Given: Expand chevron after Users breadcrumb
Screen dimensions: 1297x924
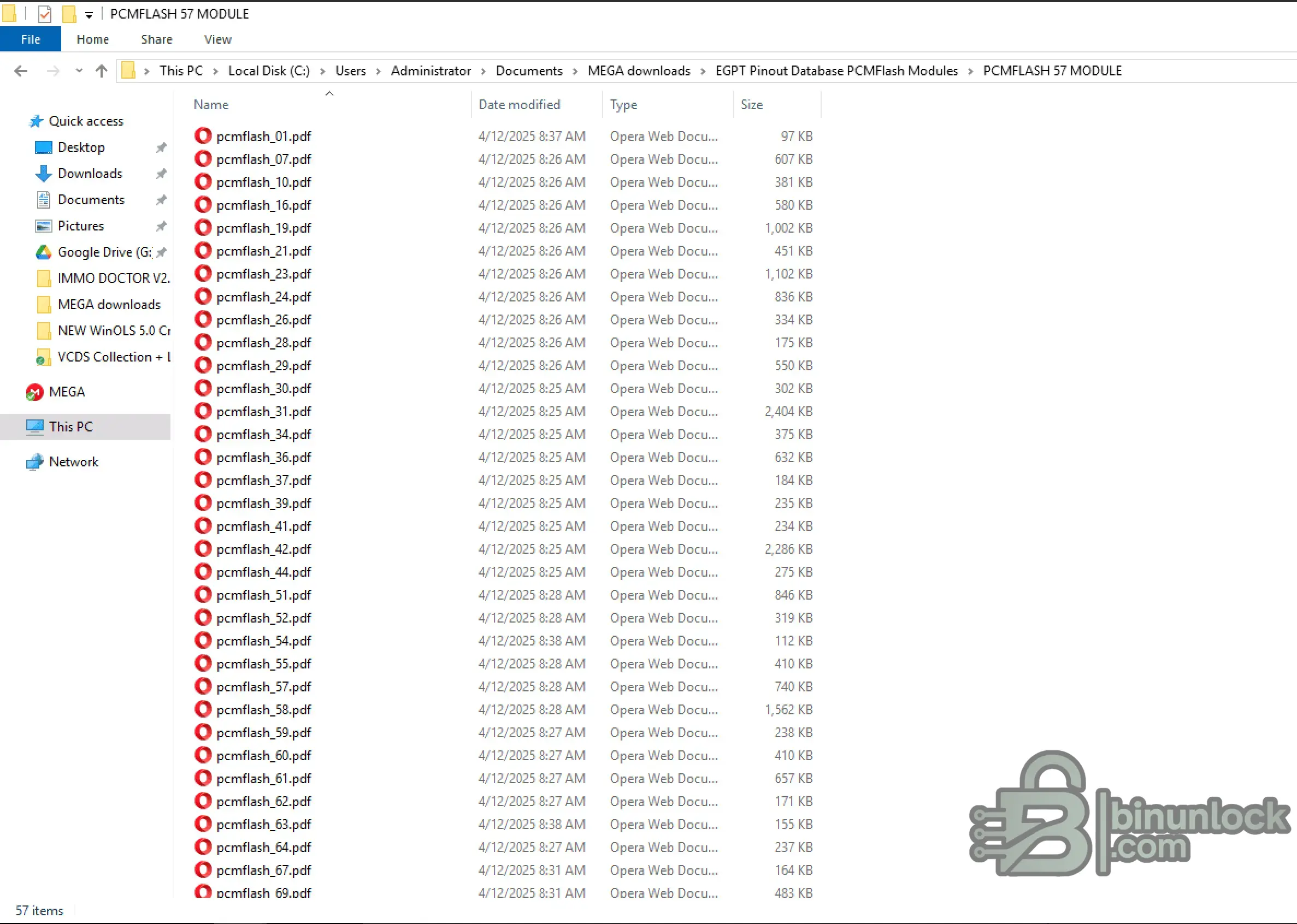Looking at the screenshot, I should click(x=379, y=71).
